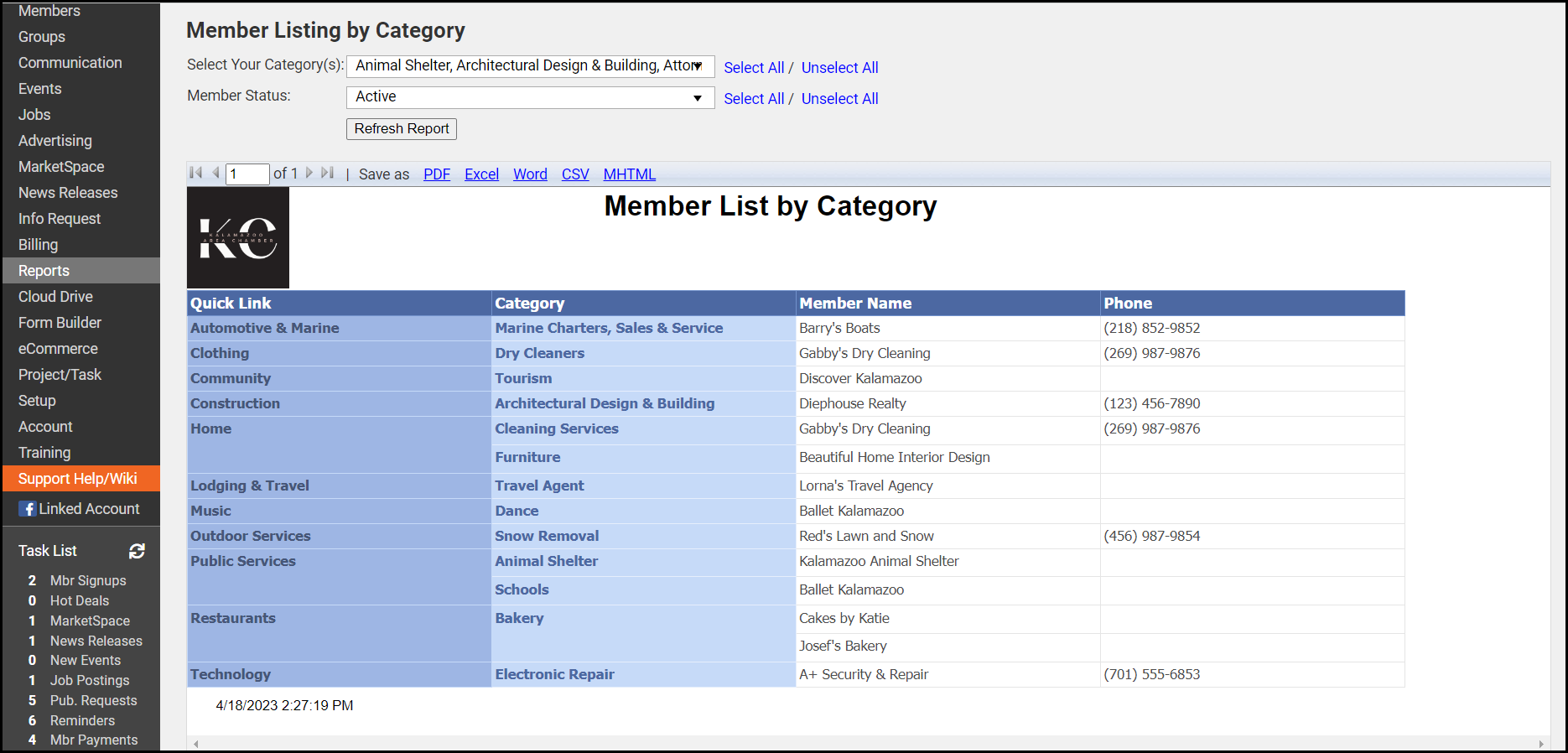Viewport: 1568px width, 753px height.
Task: Export report to Excel
Action: click(x=481, y=174)
